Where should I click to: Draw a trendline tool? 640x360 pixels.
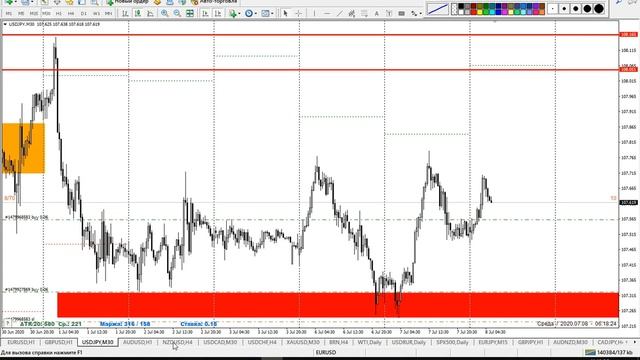click(340, 13)
